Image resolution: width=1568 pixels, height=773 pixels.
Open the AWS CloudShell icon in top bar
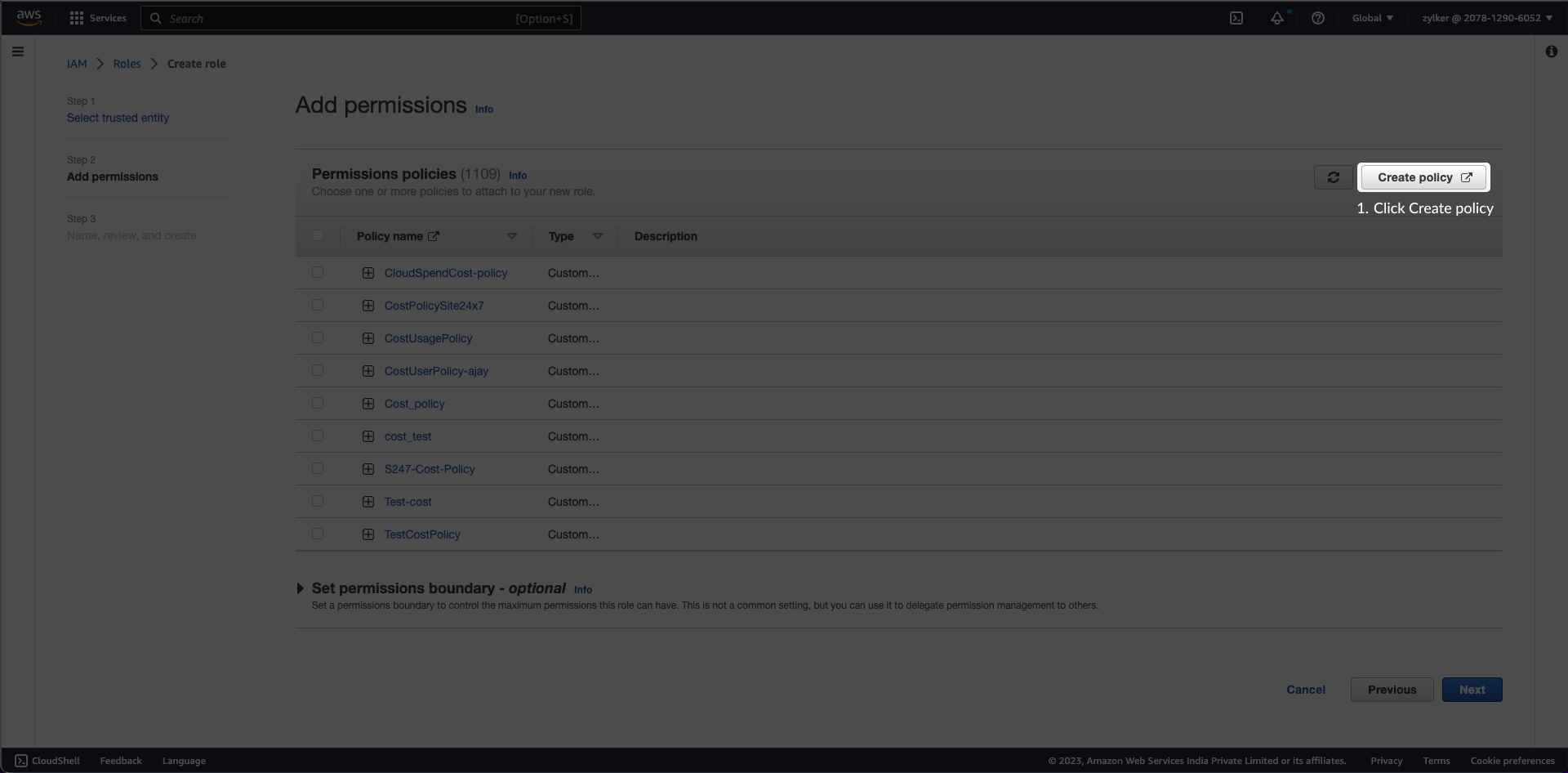pos(1236,18)
